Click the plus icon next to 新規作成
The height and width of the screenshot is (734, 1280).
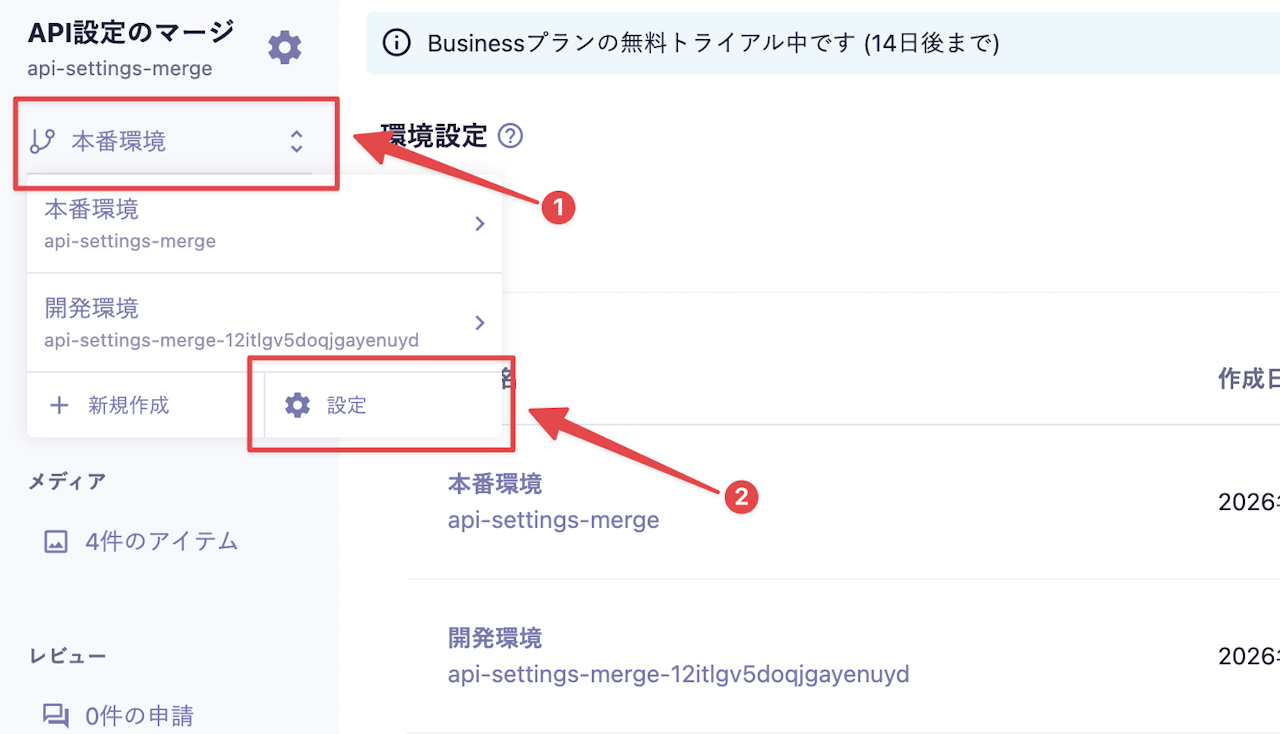point(60,405)
